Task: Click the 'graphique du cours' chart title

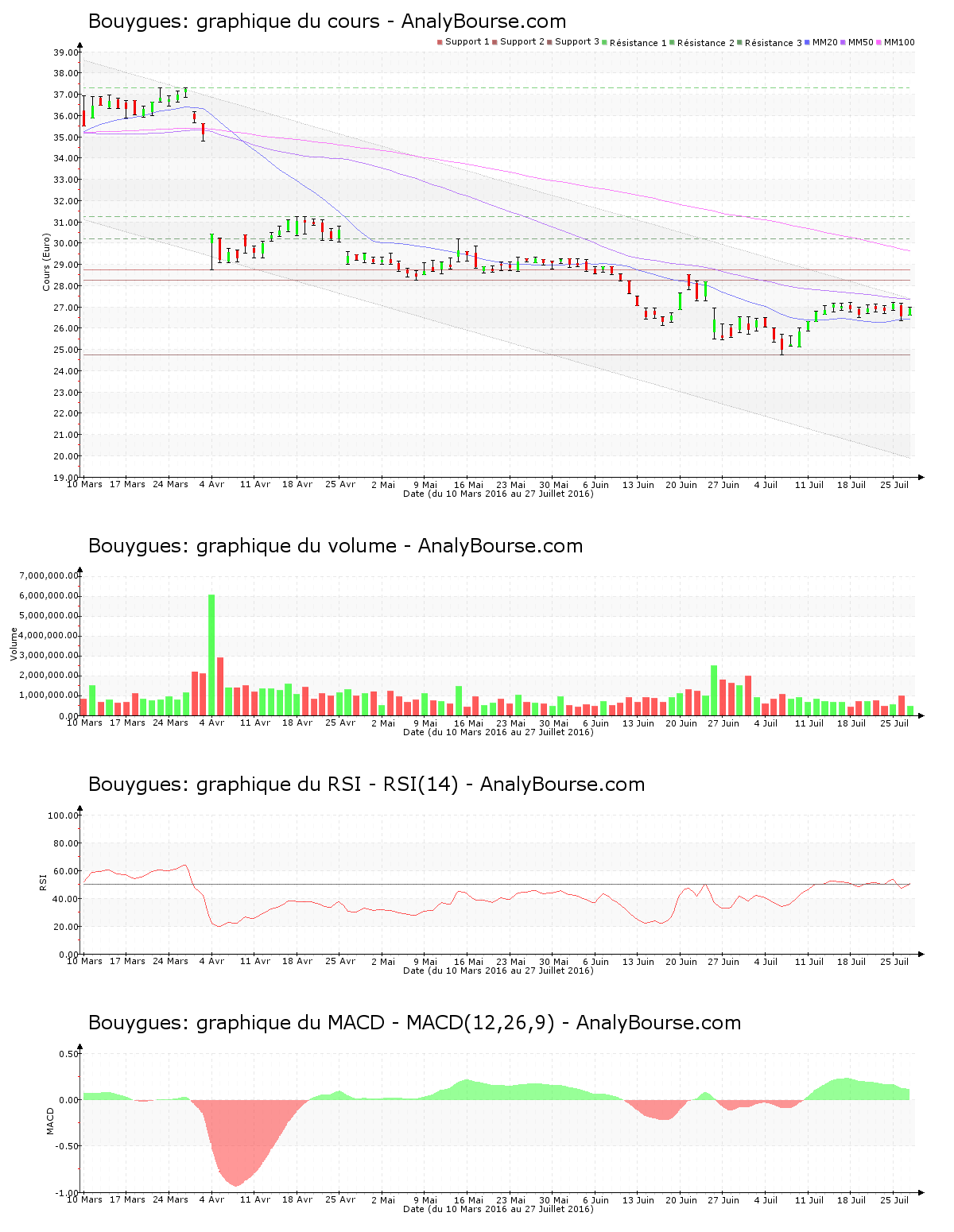Action: pos(327,21)
